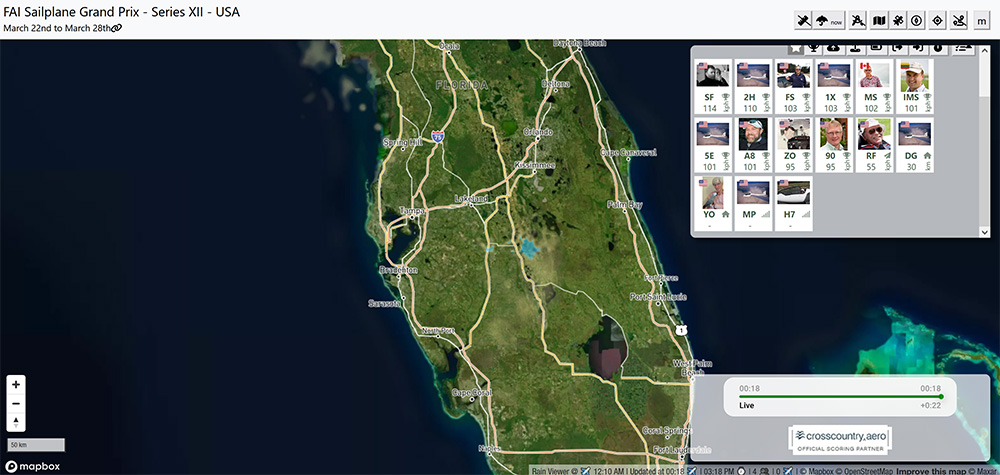The height and width of the screenshot is (475, 1000).
Task: Reset map bearing to north arrow button
Action: (16, 421)
